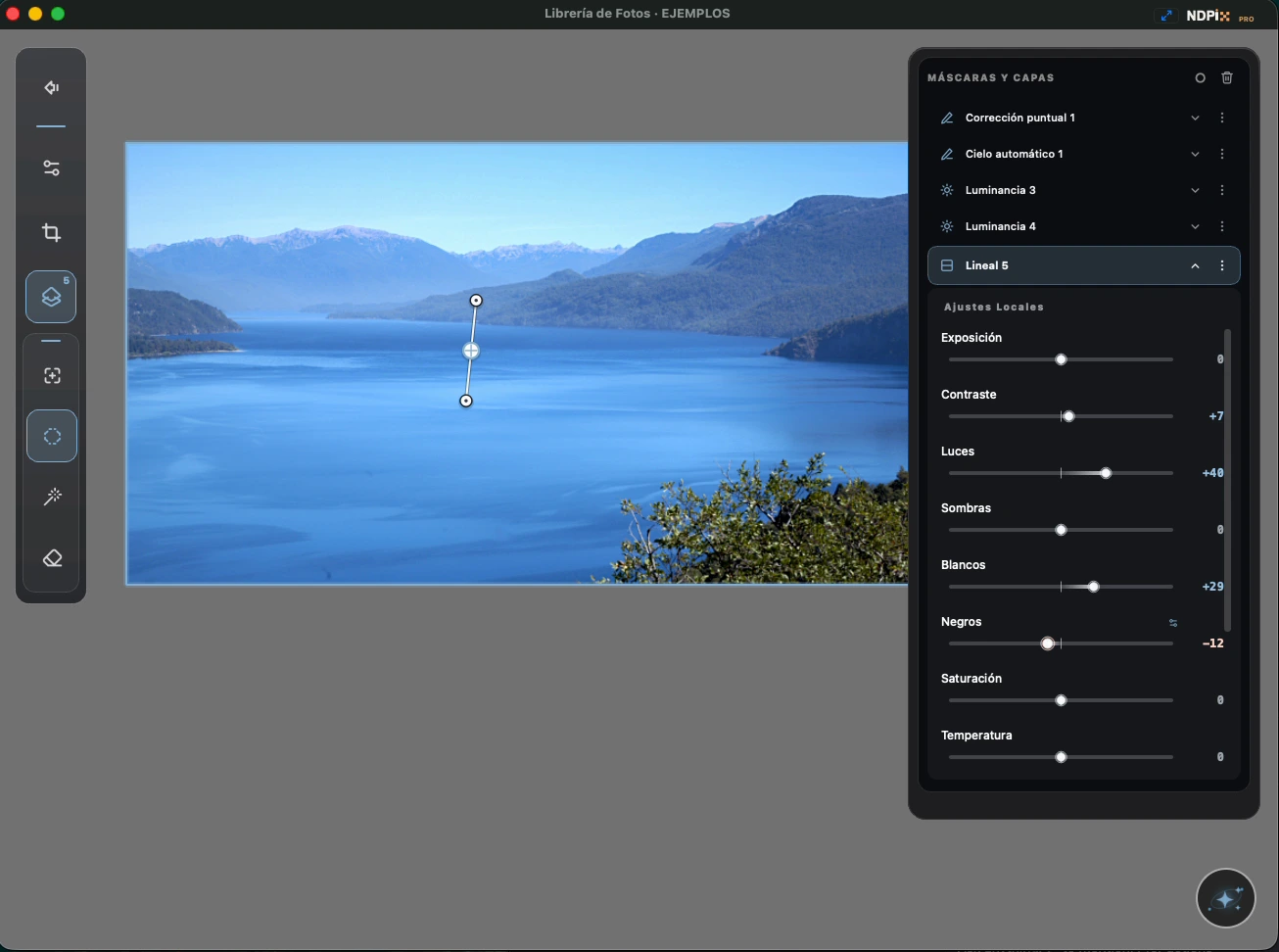The image size is (1279, 952).
Task: Collapse the Lineal 5 layer
Action: pyautogui.click(x=1195, y=265)
